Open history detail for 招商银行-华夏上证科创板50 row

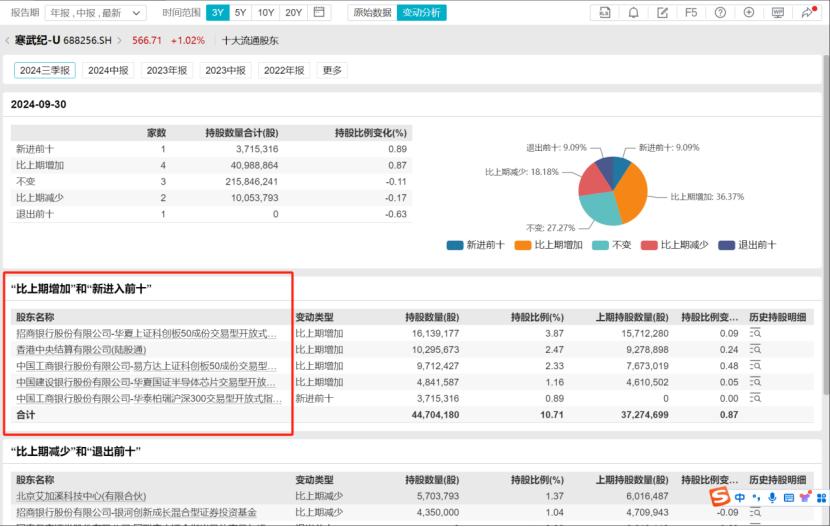tap(755, 333)
